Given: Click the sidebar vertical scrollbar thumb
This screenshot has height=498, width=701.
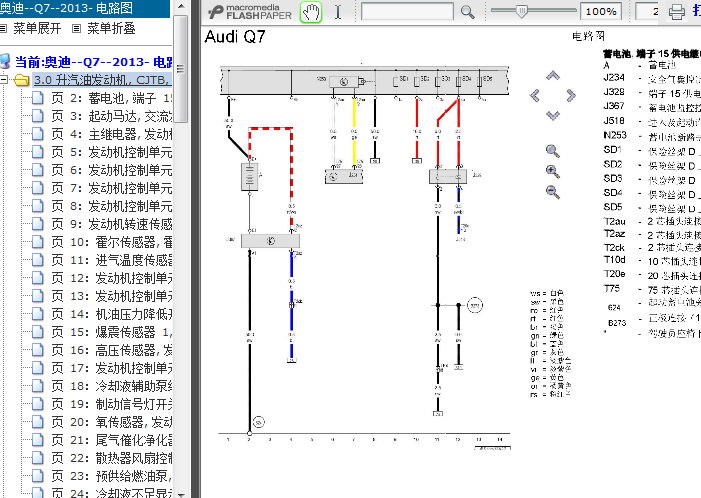Looking at the screenshot, I should coord(181,68).
